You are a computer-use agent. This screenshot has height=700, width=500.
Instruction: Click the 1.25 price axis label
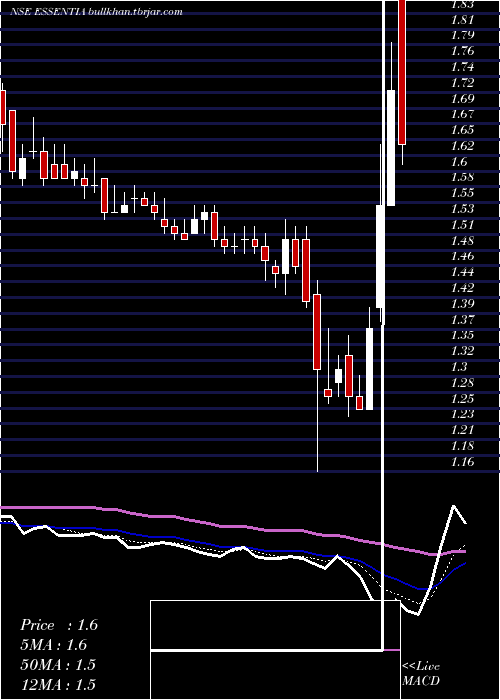click(462, 398)
